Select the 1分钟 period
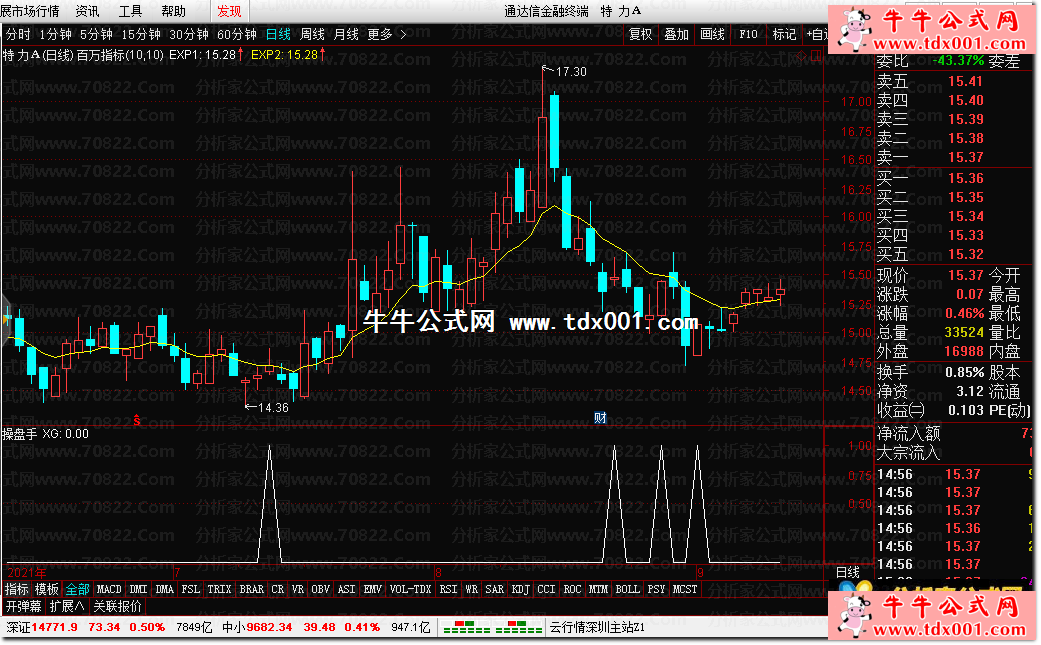1041x645 pixels. [x=55, y=34]
